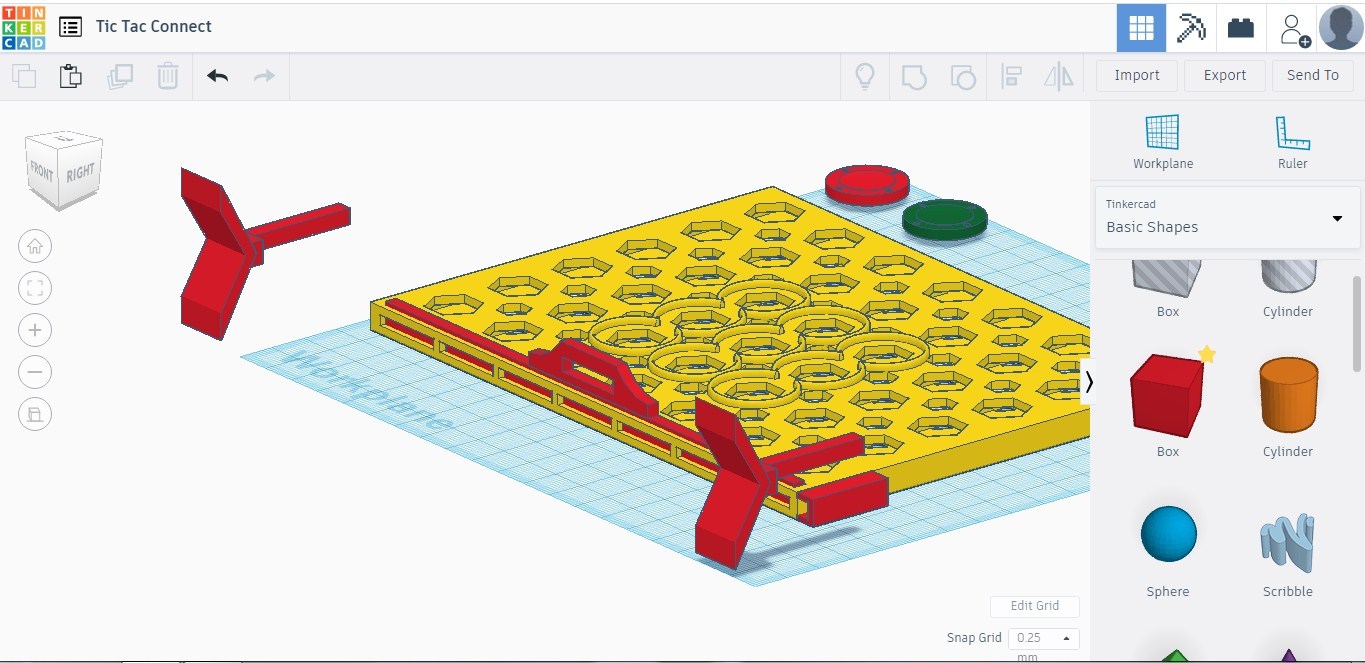
Task: Redo the last action
Action: (264, 76)
